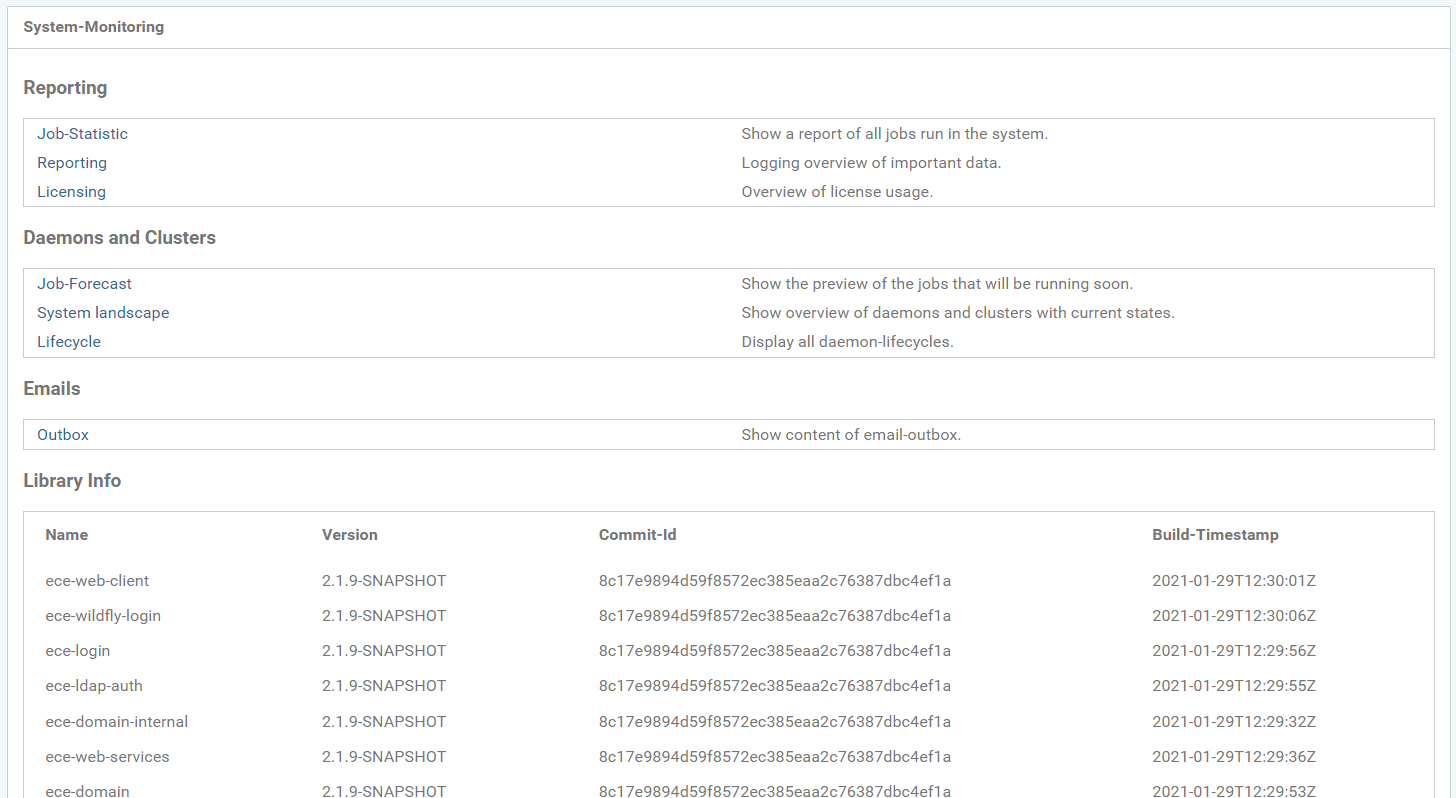Click the commit ID in the ece-login row
This screenshot has height=798, width=1456.
pos(774,651)
